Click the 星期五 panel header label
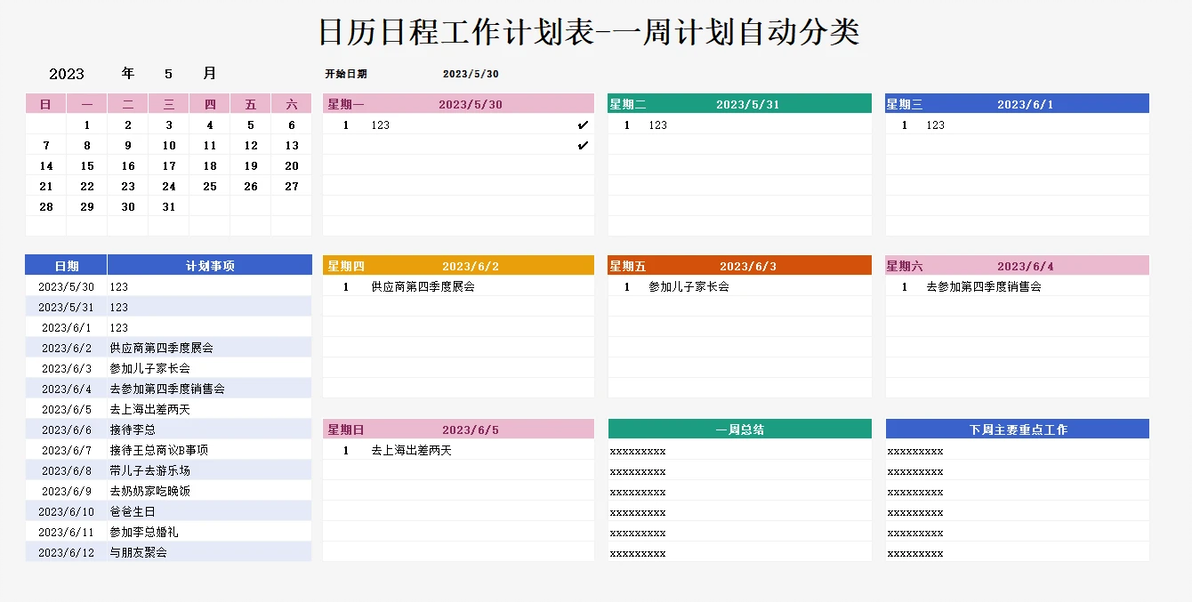 click(628, 266)
